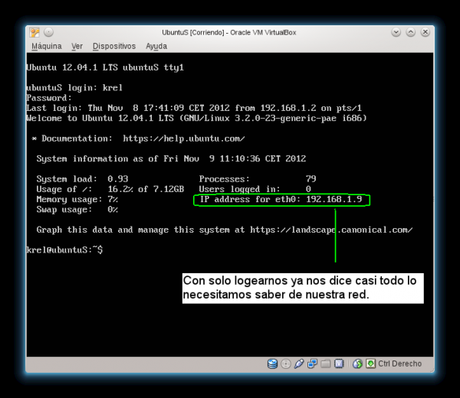Image resolution: width=460 pixels, height=398 pixels.
Task: Click the USB devices status icon
Action: (299, 364)
